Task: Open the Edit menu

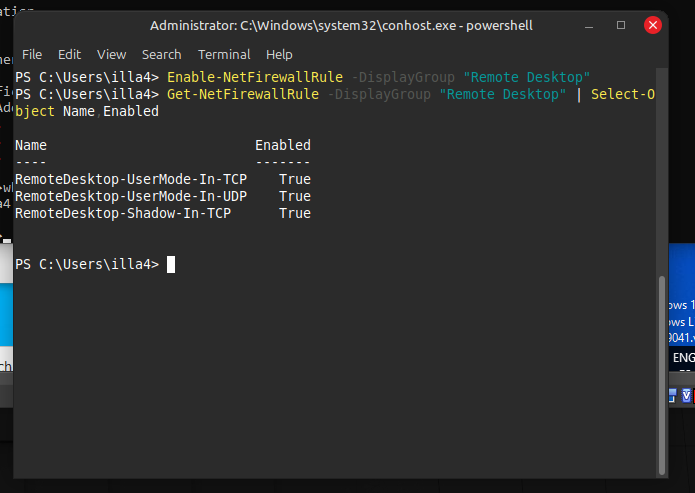Action: pos(69,54)
